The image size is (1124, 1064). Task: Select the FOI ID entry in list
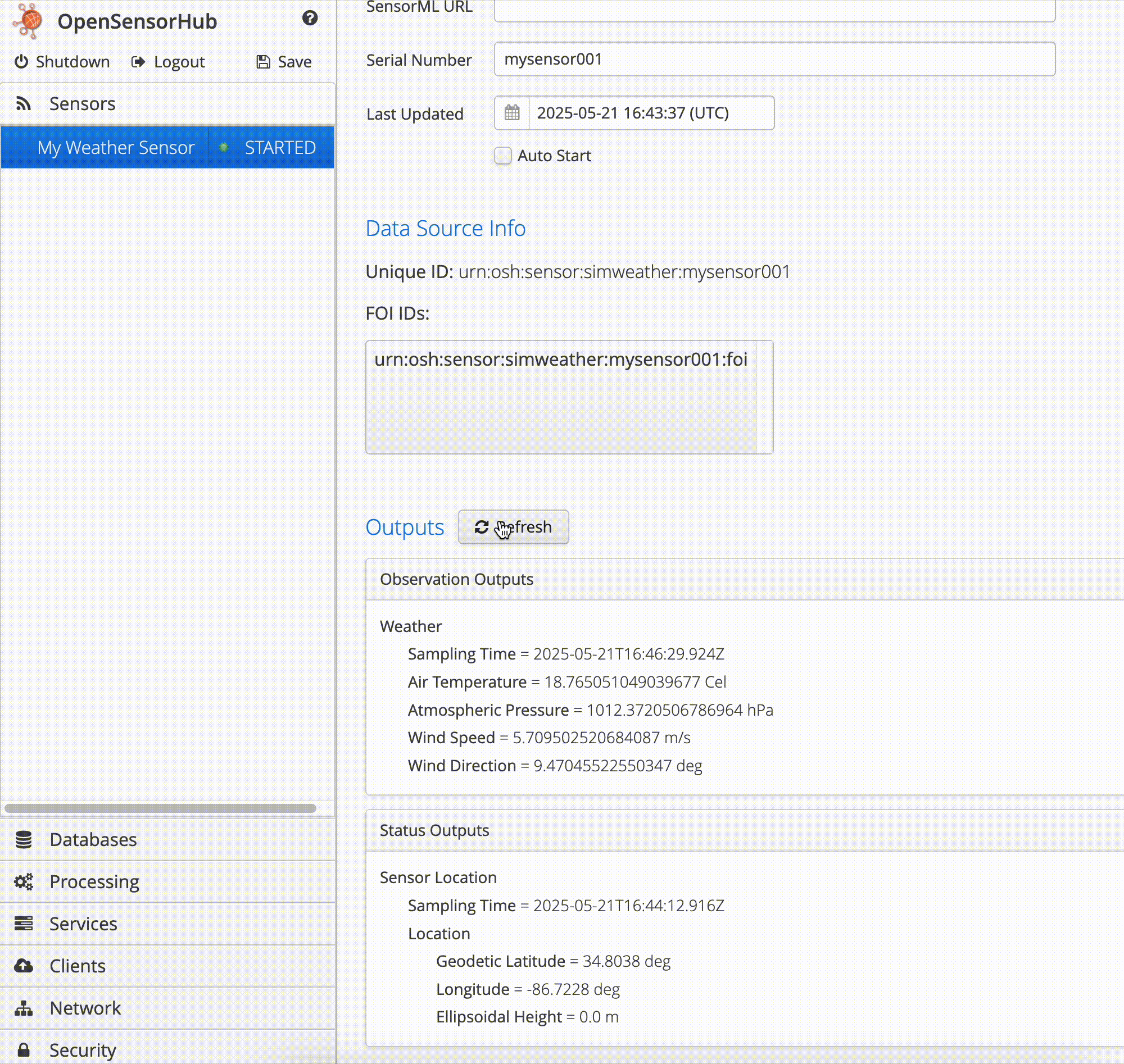point(560,360)
